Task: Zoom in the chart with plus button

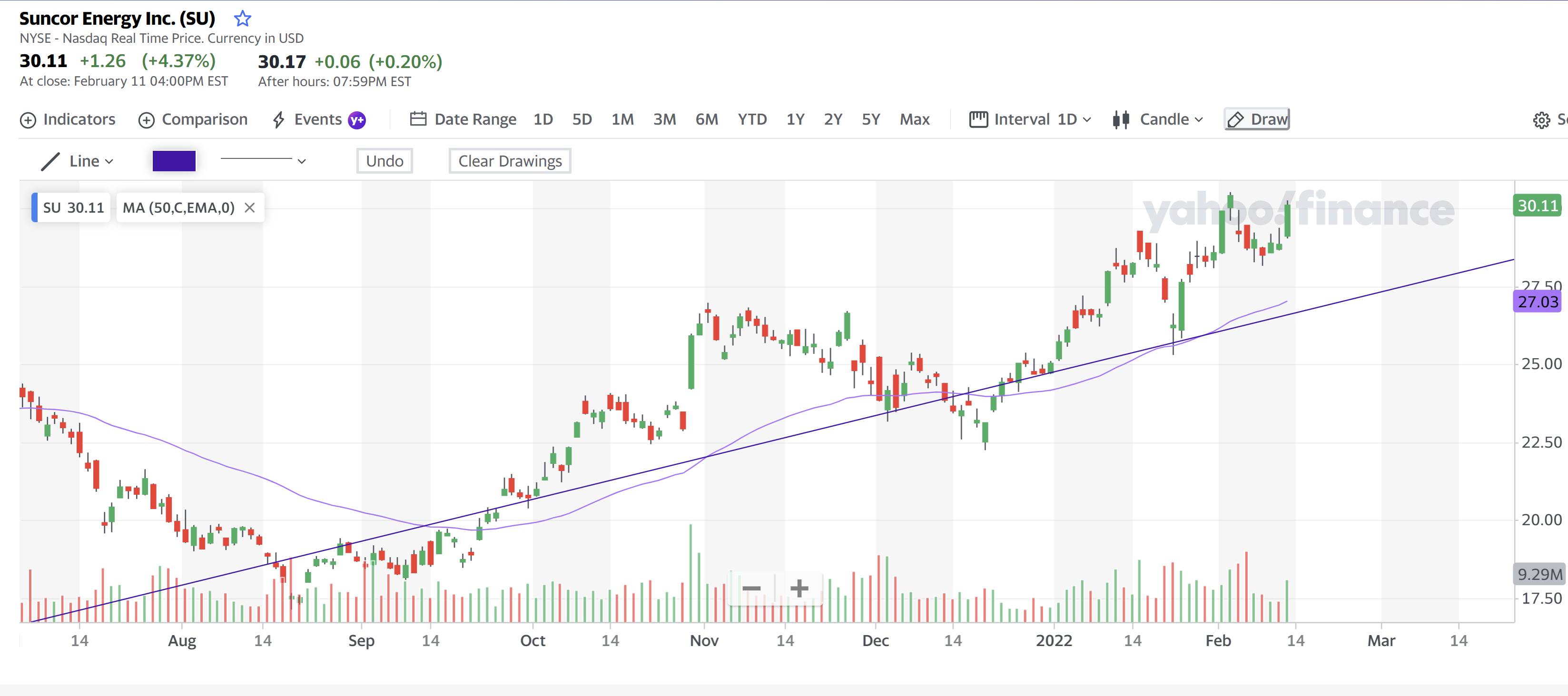Action: [x=799, y=588]
